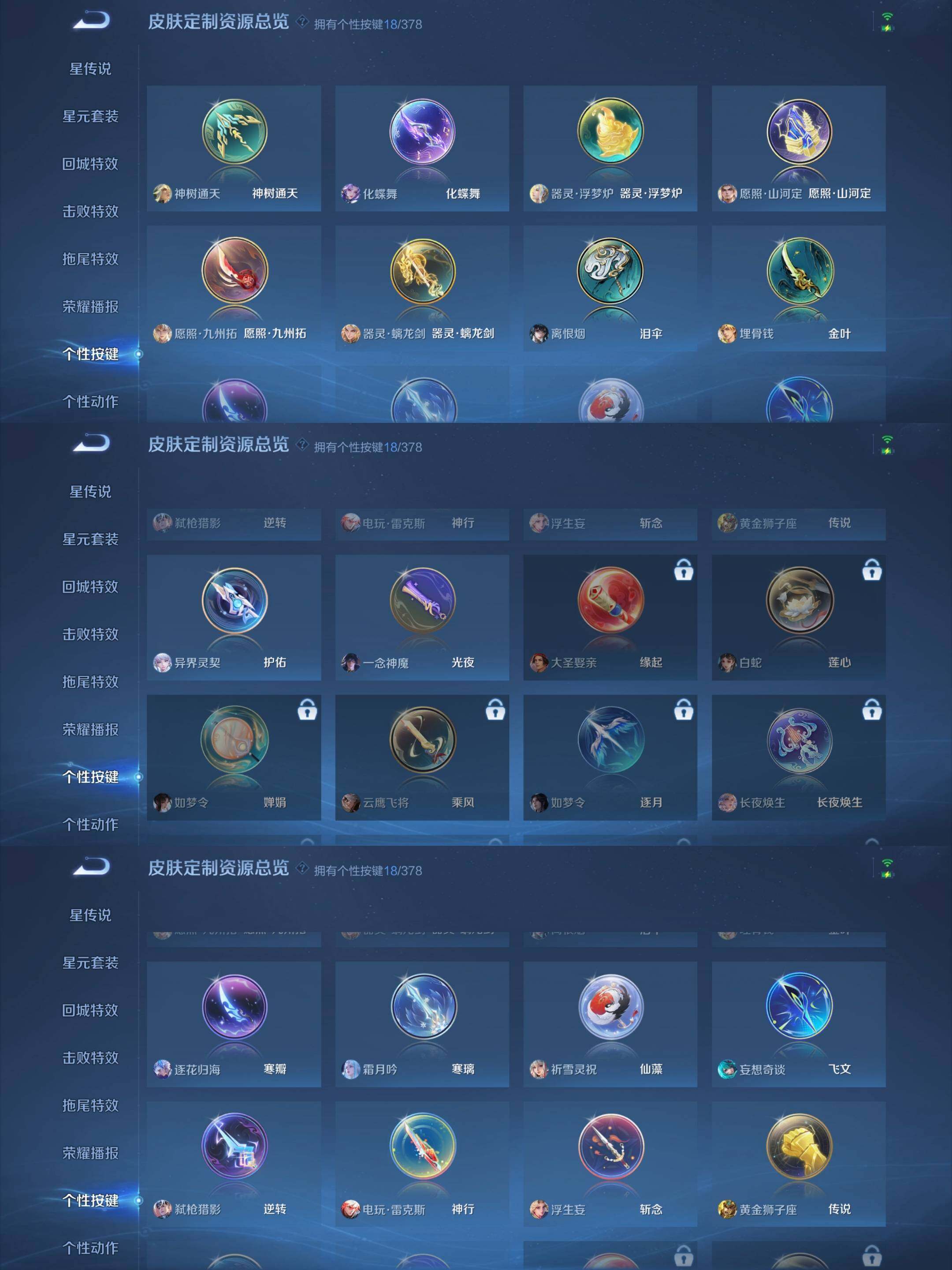Select the 神树通天 skill button skin icon

pyautogui.click(x=234, y=131)
